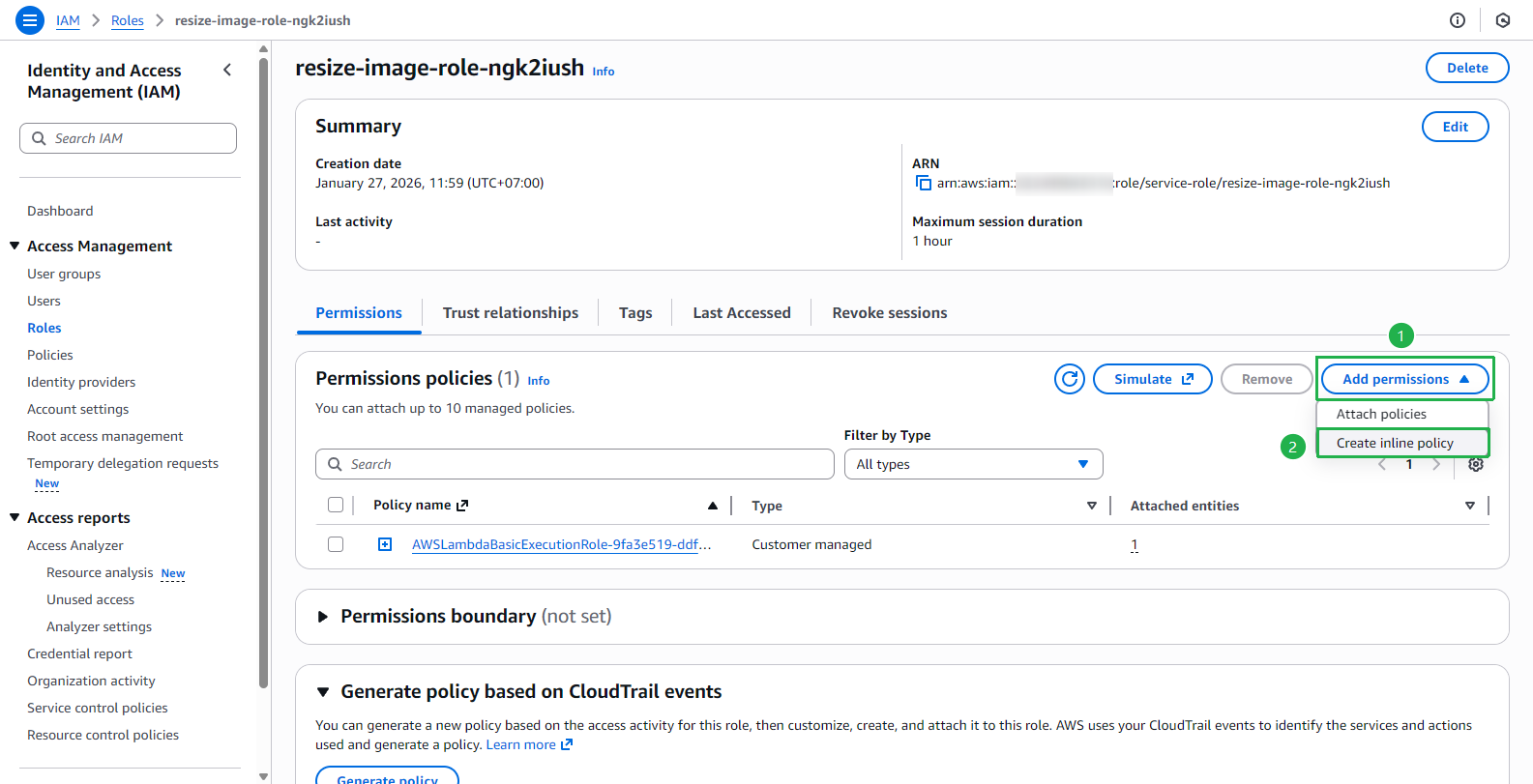Tick checkbox for AWSLambdaBasicExecutionRole policy
The width and height of the screenshot is (1533, 784).
click(x=336, y=544)
